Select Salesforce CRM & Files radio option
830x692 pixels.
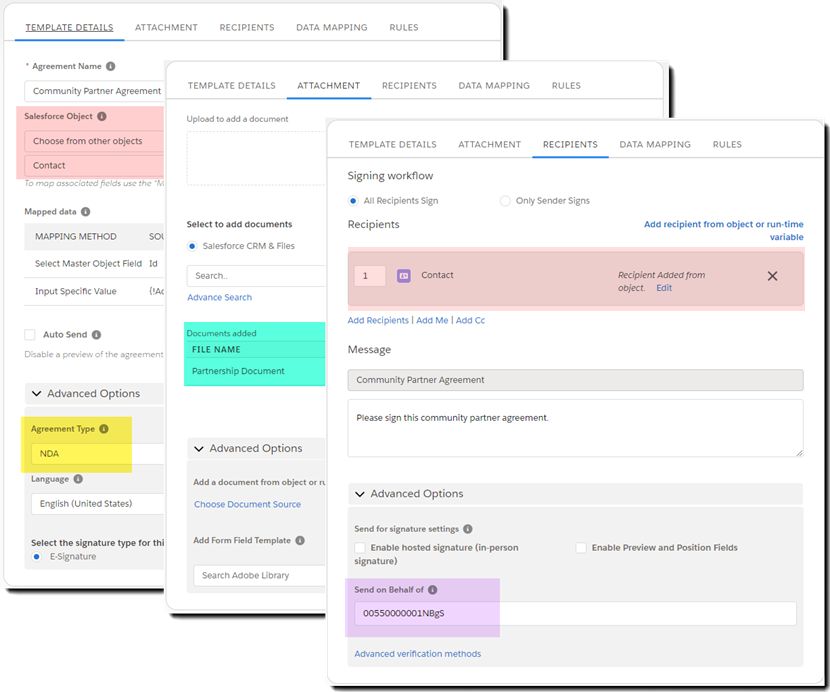[192, 246]
